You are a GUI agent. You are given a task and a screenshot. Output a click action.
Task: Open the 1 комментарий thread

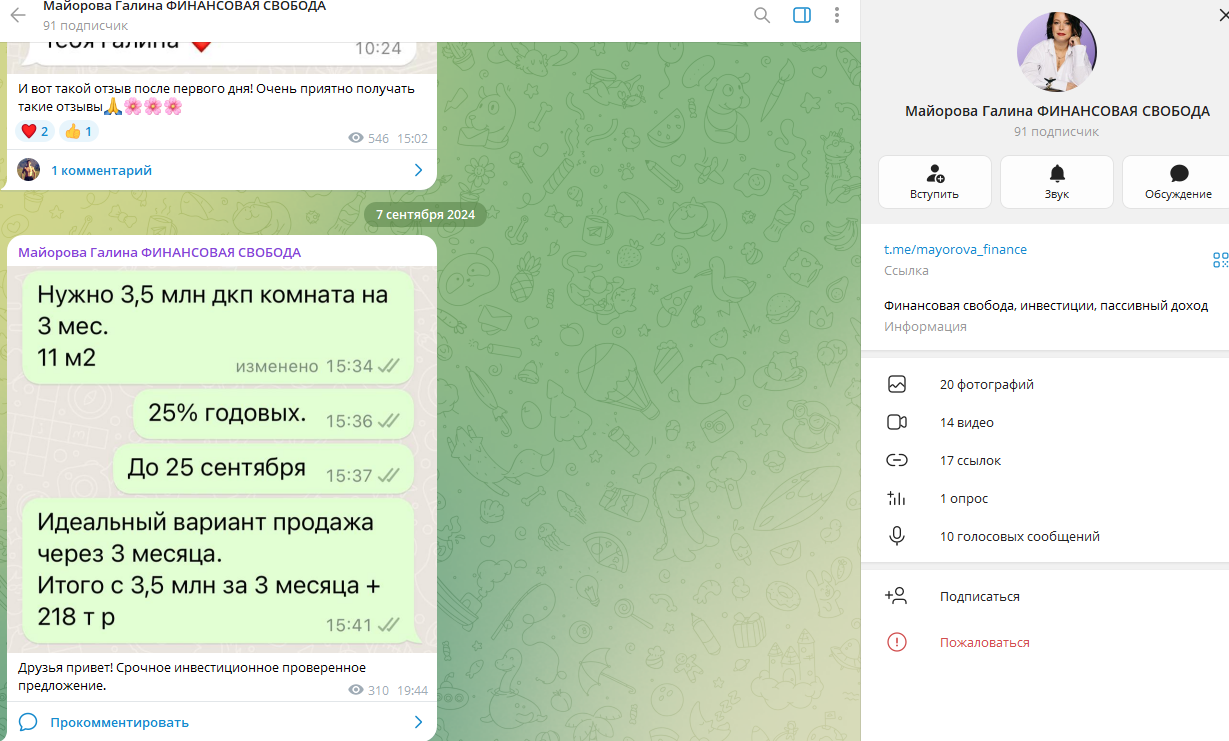[101, 170]
